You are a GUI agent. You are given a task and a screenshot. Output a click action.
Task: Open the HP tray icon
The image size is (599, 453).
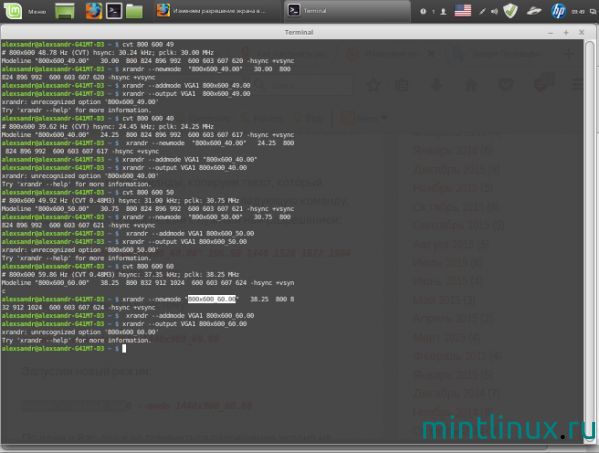(558, 11)
